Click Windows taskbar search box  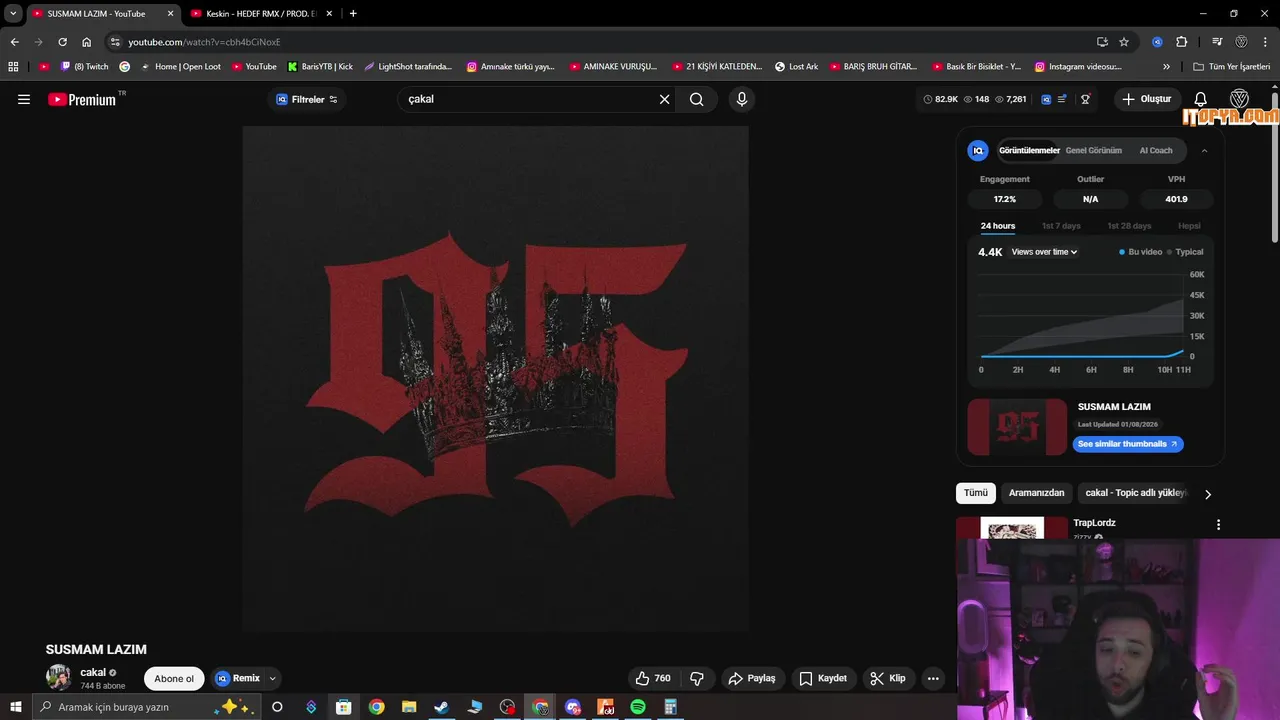pos(146,707)
